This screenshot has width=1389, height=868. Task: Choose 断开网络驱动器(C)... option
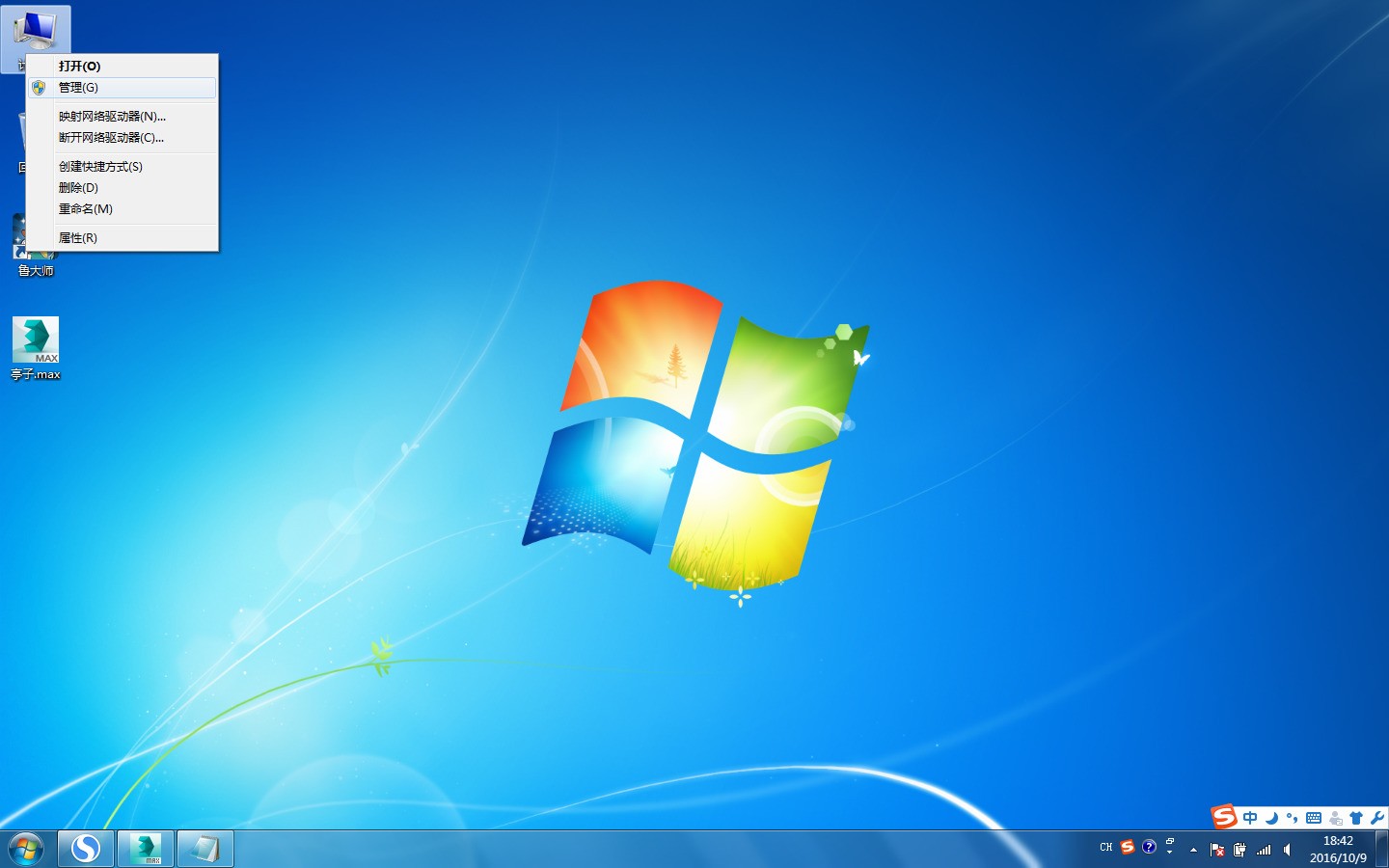coord(122,138)
